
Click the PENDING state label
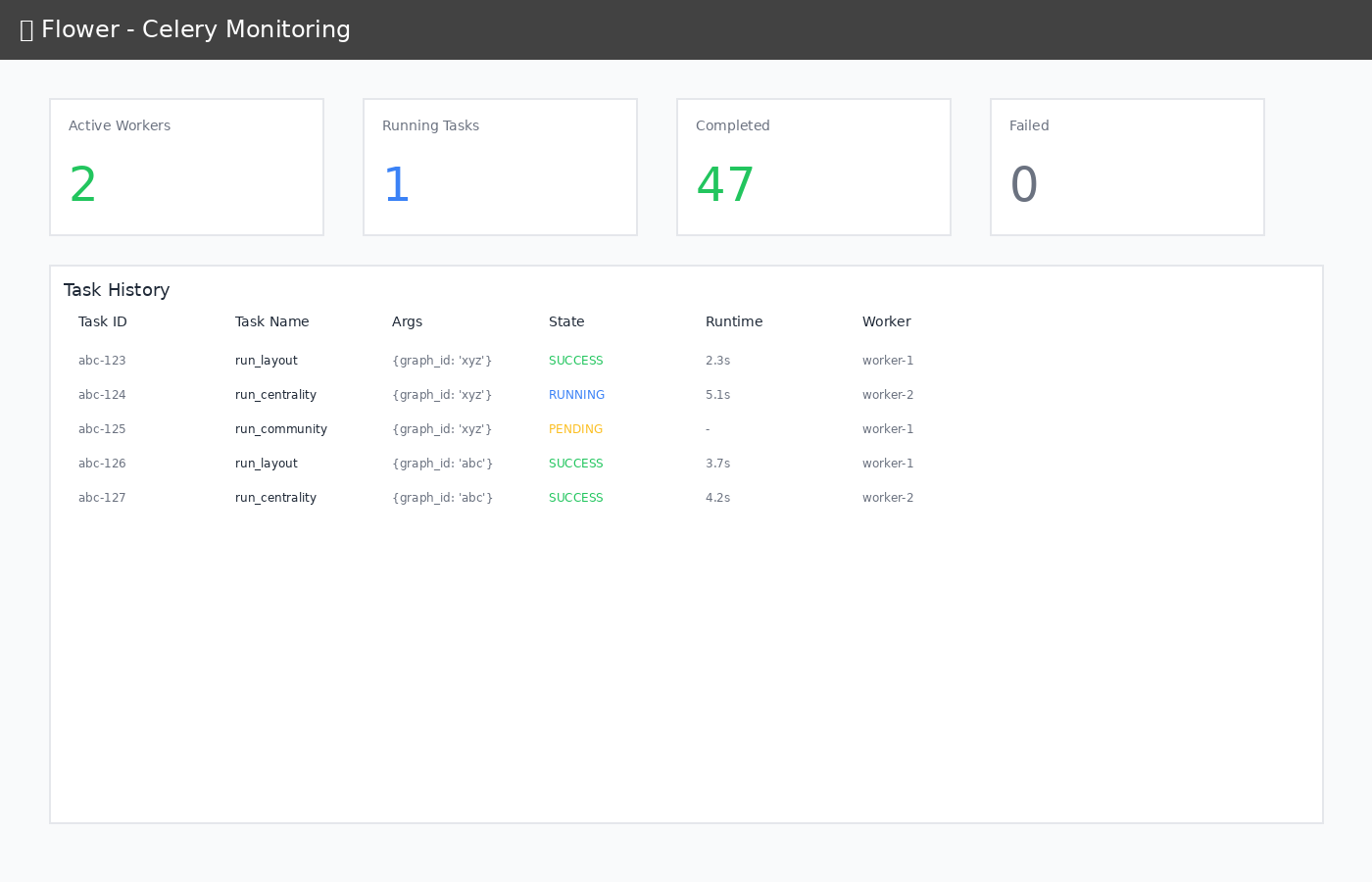point(575,429)
